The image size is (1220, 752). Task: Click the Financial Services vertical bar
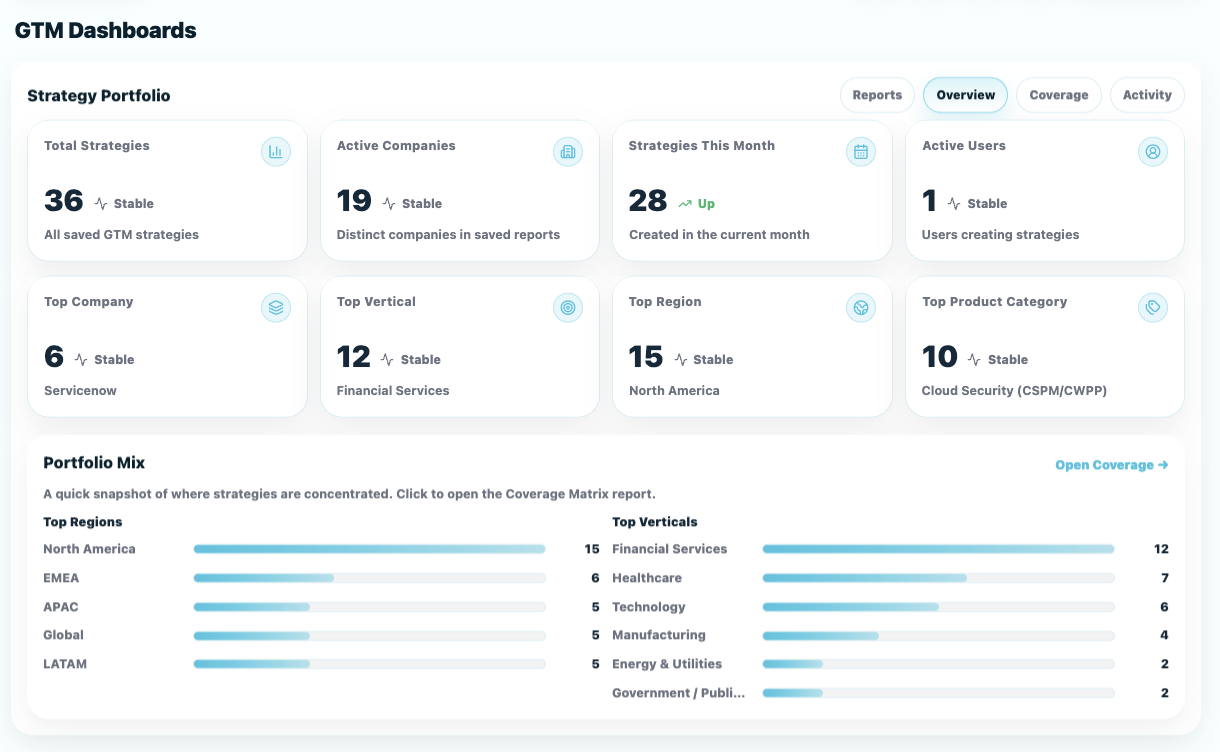(x=938, y=549)
